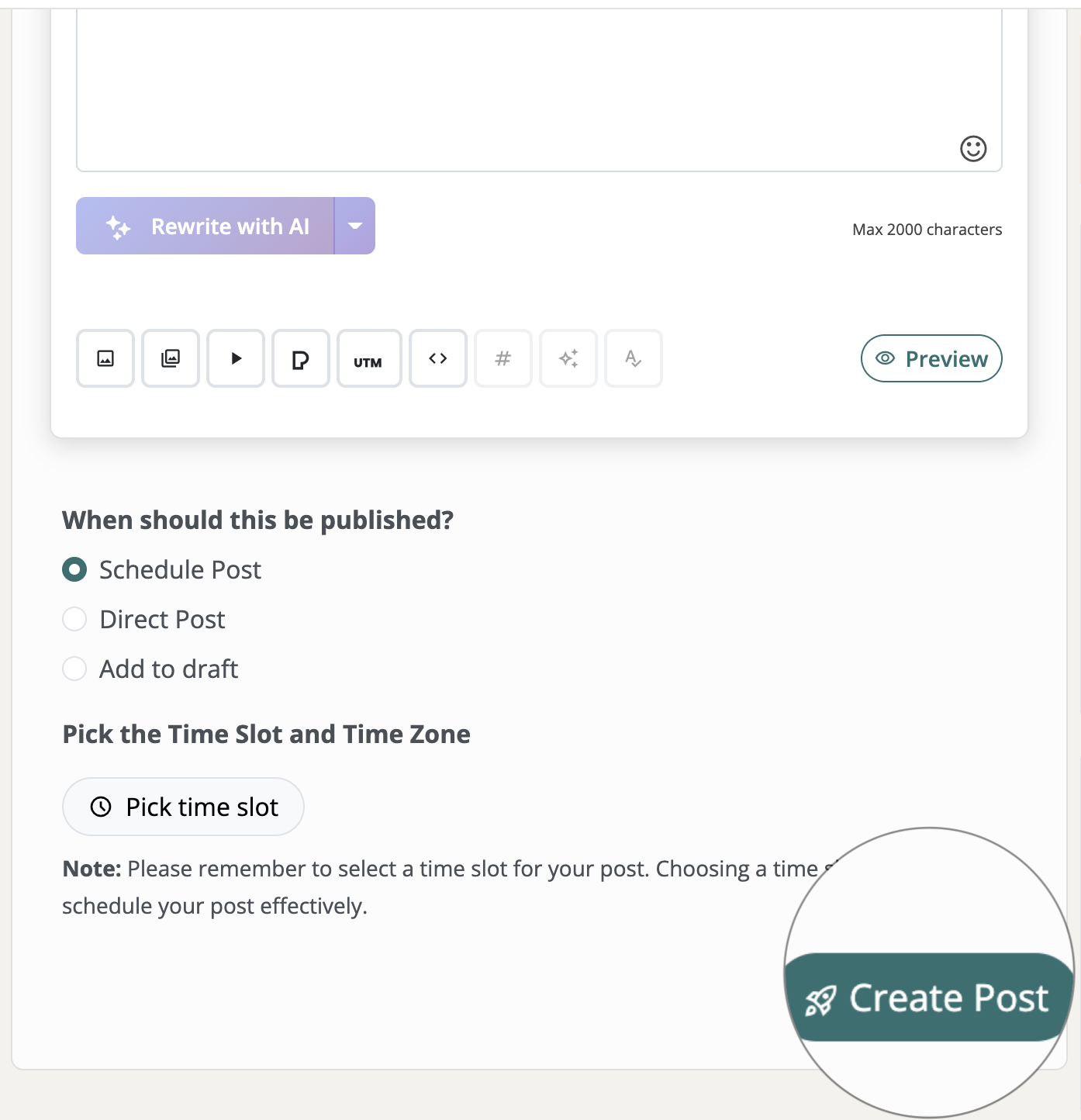Expand the Rewrite with AI dropdown arrow
Viewport: 1081px width, 1120px height.
355,226
